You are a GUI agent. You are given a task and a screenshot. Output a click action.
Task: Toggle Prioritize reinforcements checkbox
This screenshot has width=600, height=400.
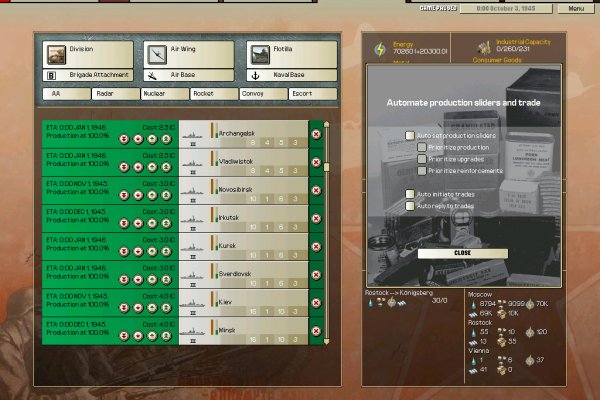[x=422, y=171]
